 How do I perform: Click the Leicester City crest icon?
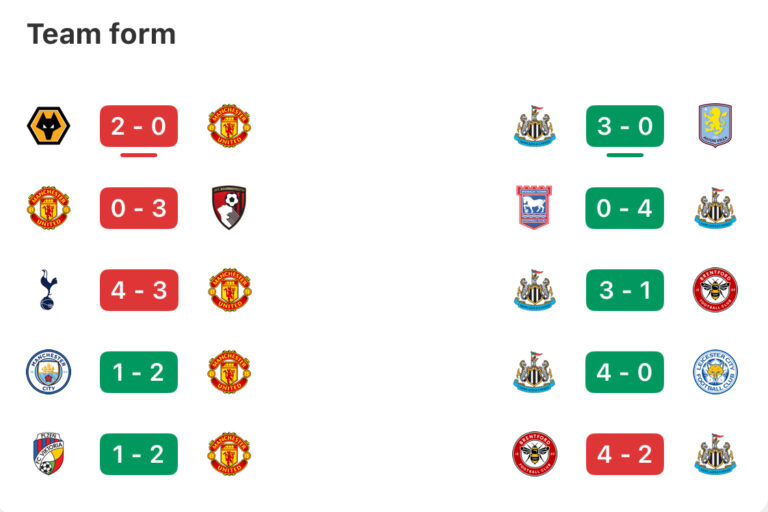(715, 372)
